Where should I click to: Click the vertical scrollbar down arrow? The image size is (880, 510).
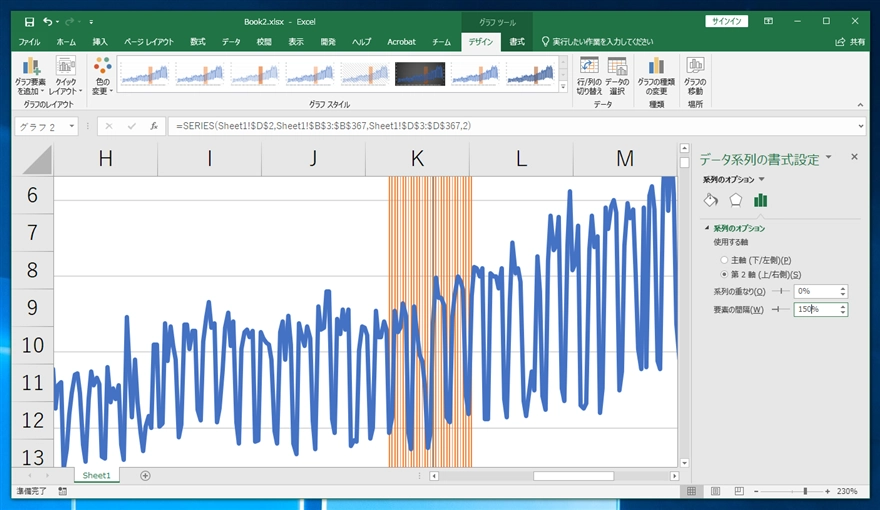pos(684,463)
